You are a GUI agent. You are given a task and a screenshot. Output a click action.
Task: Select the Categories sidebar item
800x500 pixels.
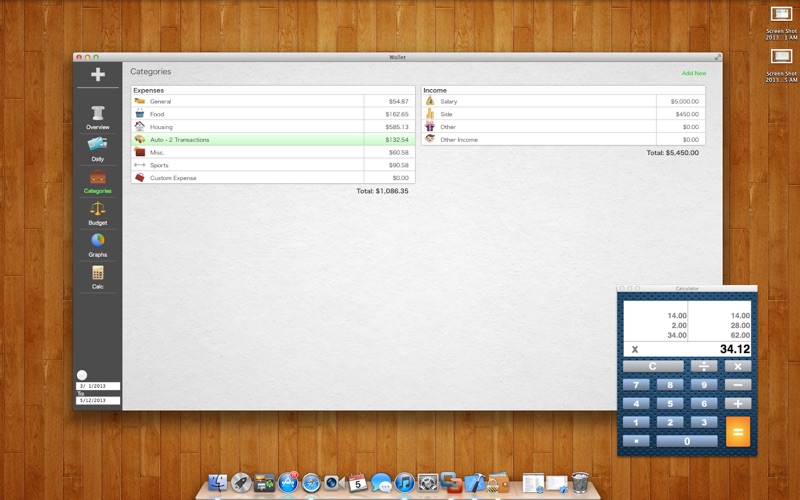coord(97,182)
